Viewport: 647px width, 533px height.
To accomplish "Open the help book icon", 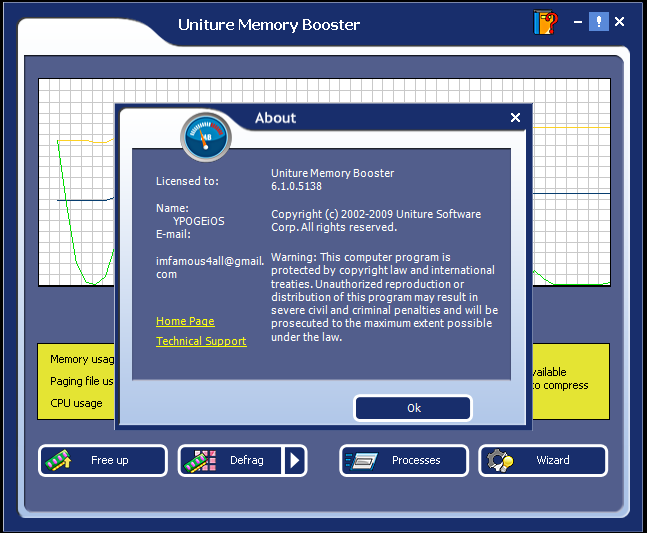I will click(x=545, y=22).
